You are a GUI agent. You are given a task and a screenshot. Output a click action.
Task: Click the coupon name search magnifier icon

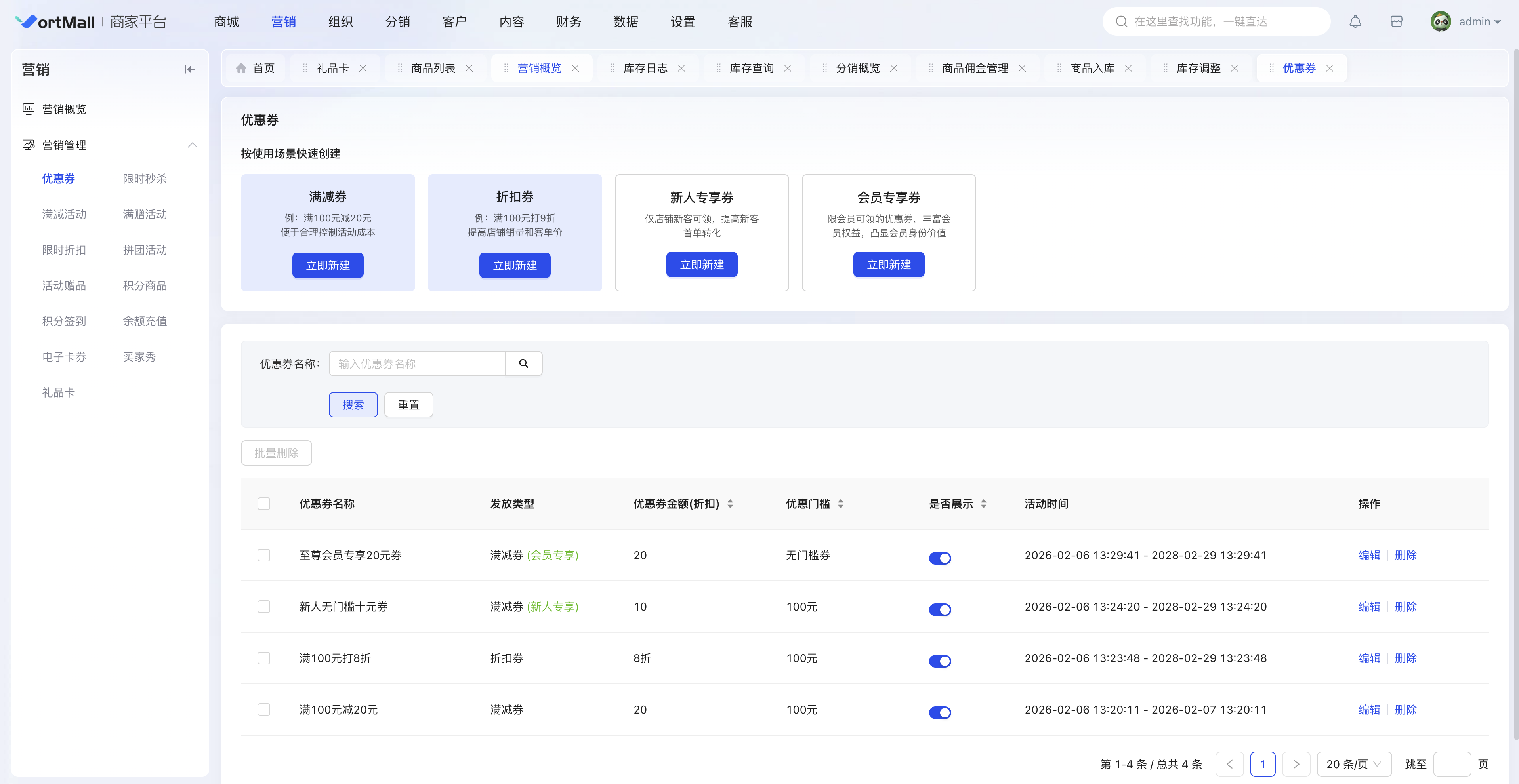[x=523, y=364]
